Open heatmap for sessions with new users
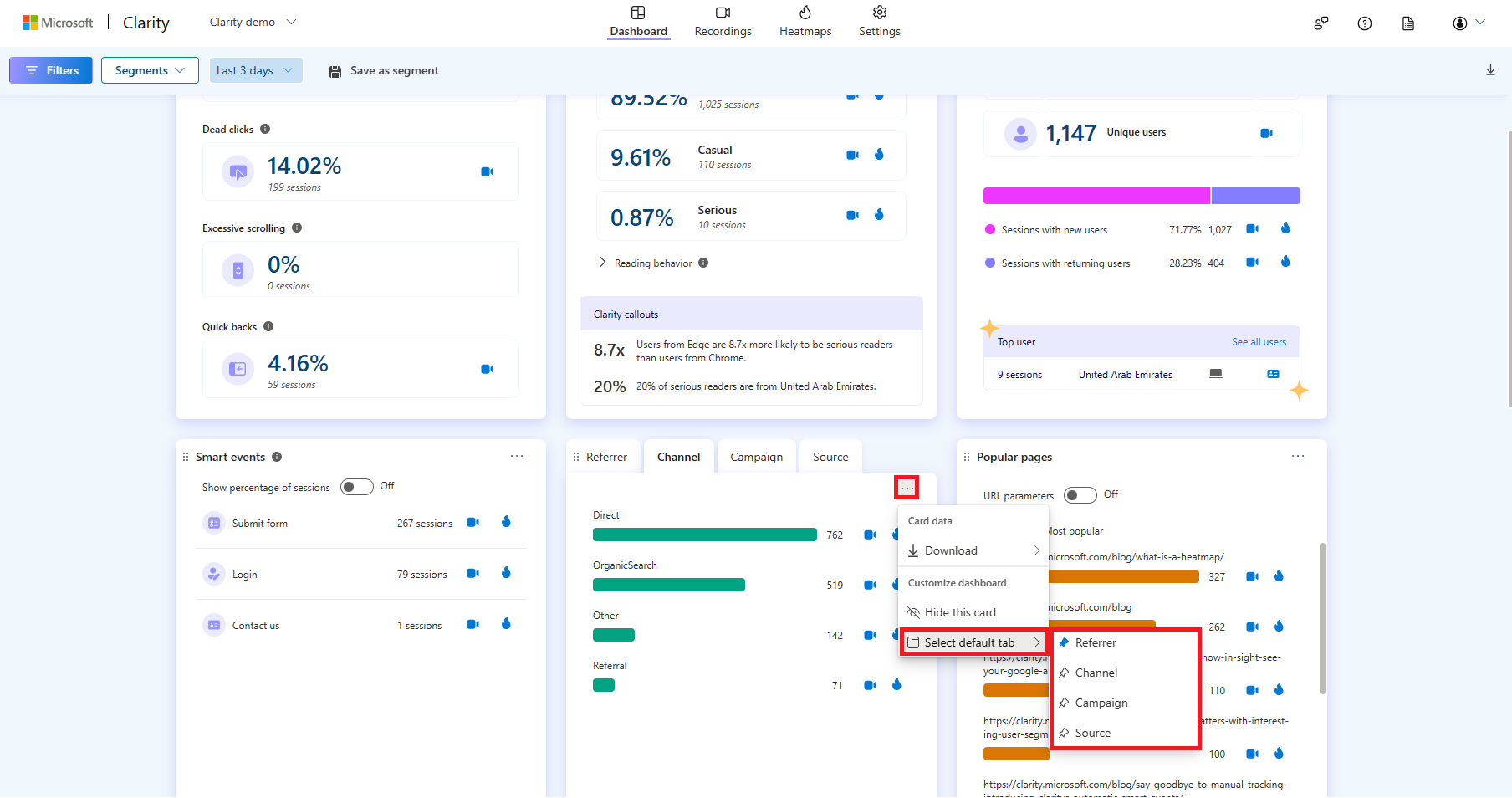 pyautogui.click(x=1285, y=228)
